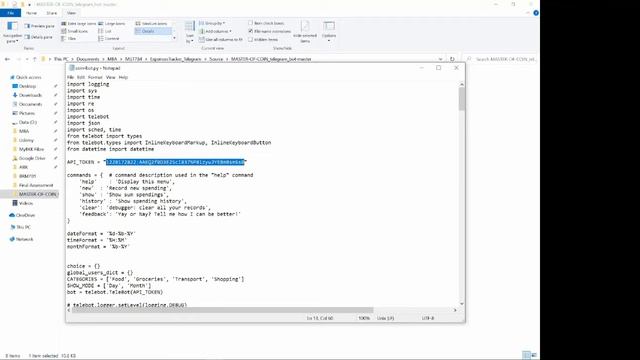This screenshot has width=640, height=360.
Task: Select the Details layout option
Action: pyautogui.click(x=153, y=31)
